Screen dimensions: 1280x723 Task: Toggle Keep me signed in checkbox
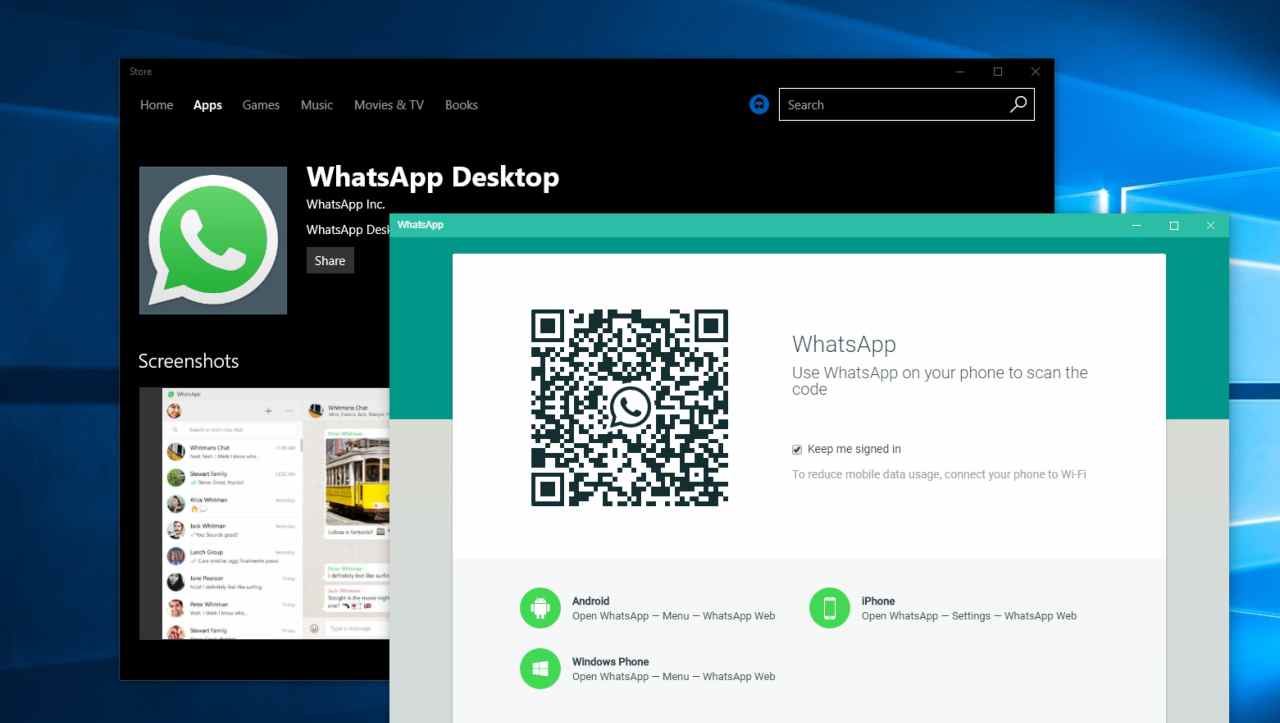pos(797,450)
